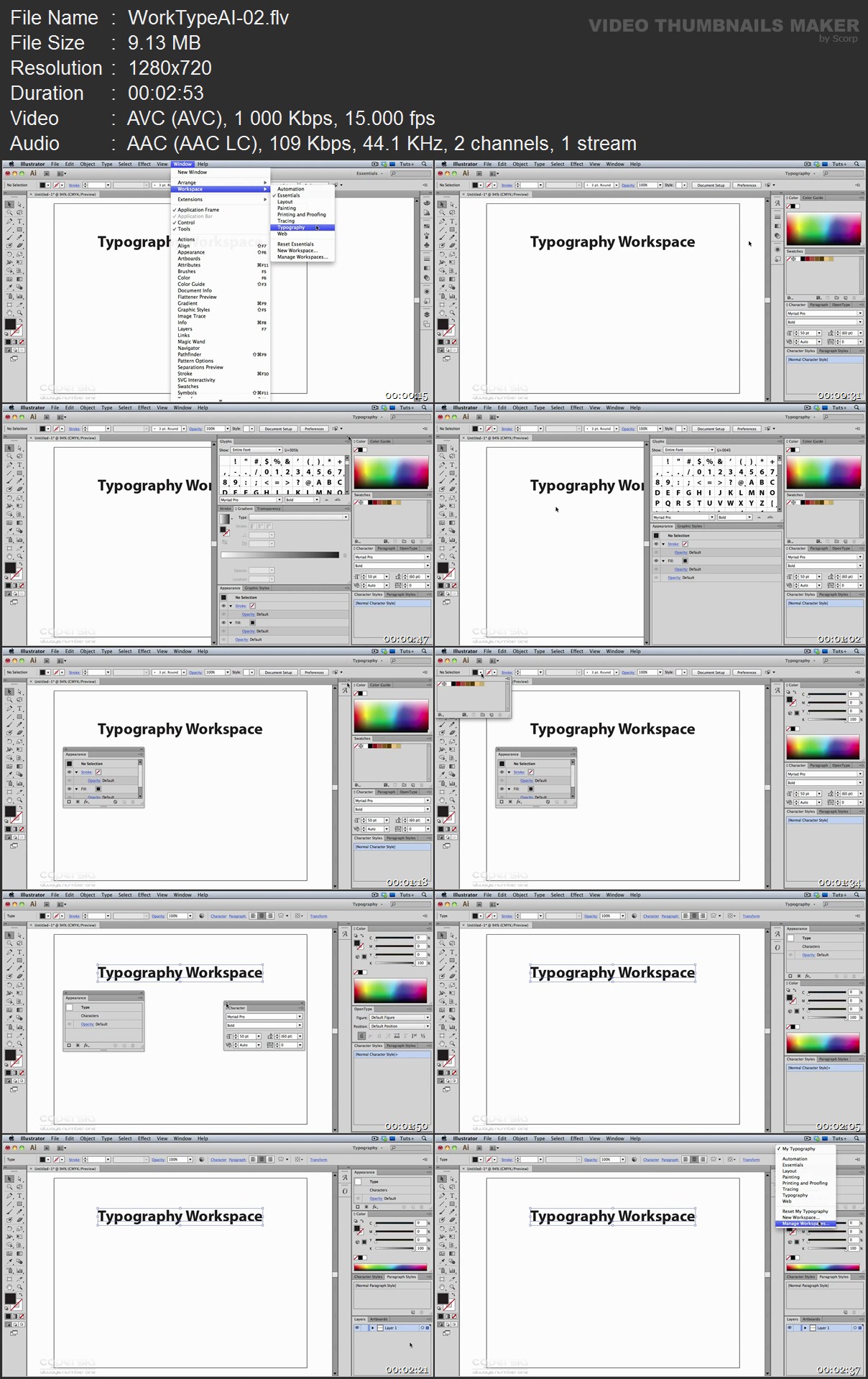Open Default Figure dropdown in OpenType panel
The height and width of the screenshot is (1379, 868).
400,1018
